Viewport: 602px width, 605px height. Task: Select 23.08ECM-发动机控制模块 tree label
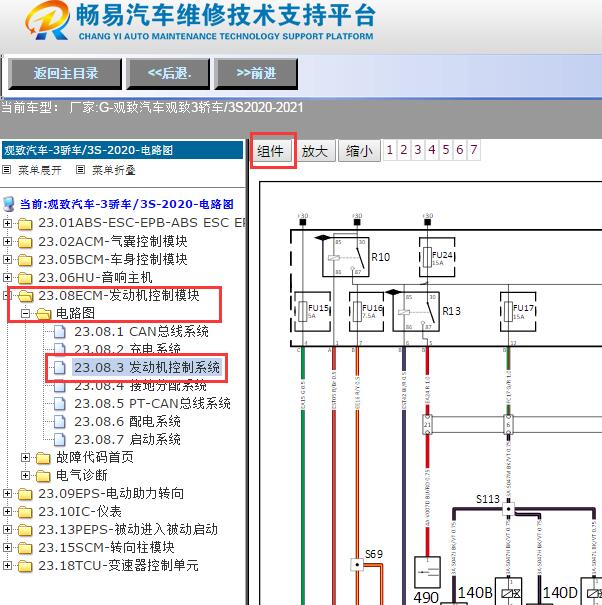pos(119,296)
